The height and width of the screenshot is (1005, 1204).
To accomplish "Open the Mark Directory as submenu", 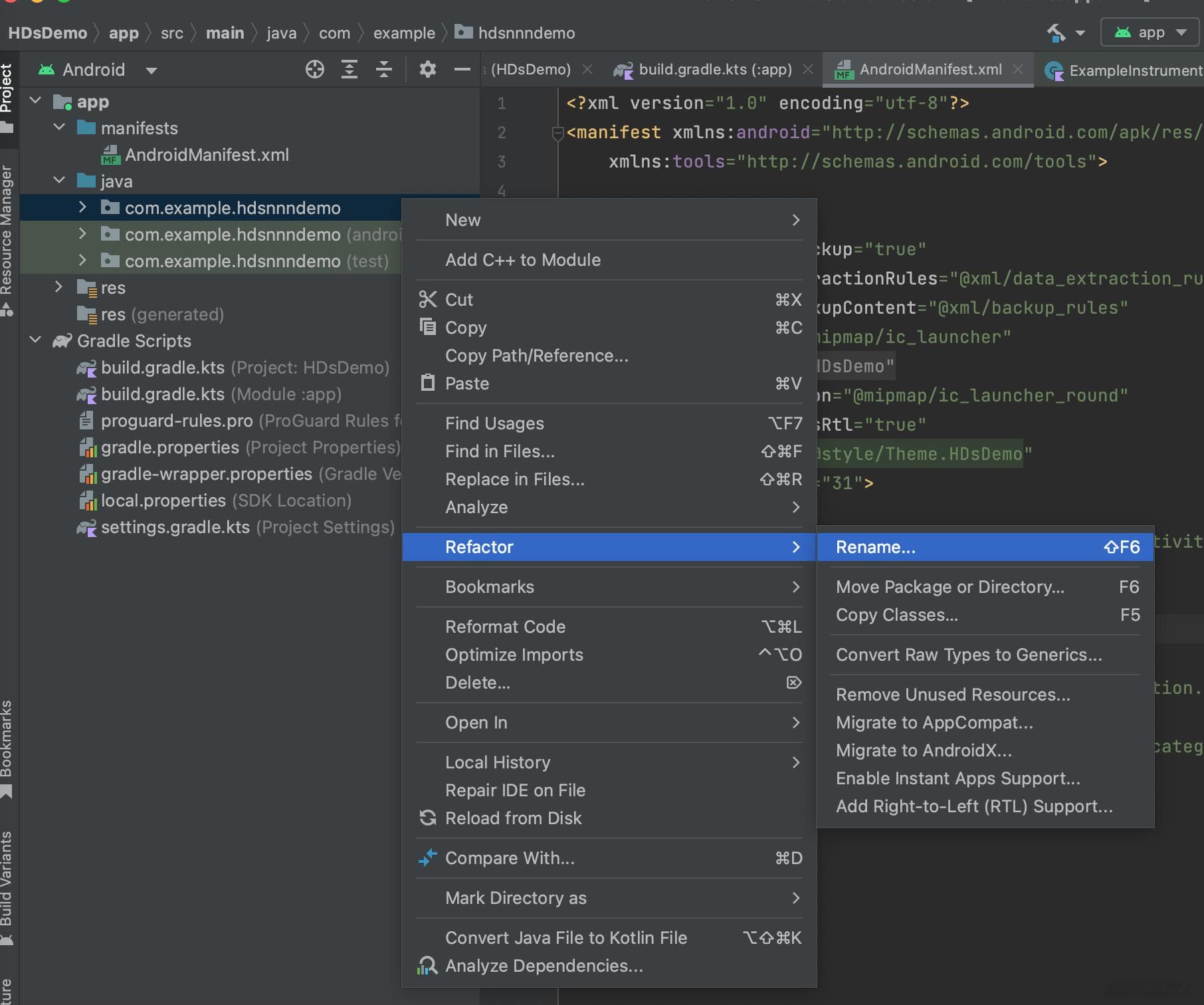I will click(609, 897).
